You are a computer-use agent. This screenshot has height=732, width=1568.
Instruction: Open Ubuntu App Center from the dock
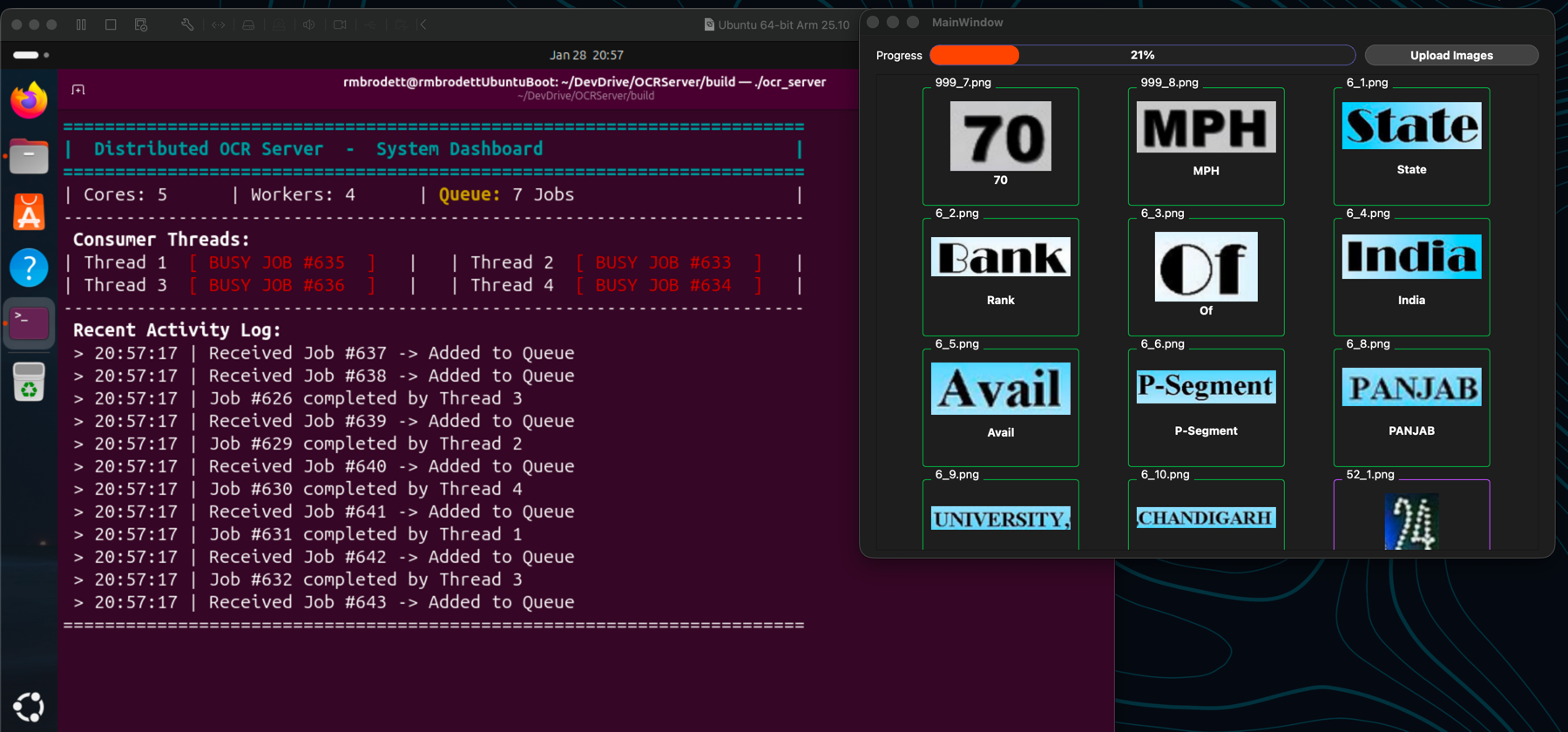click(x=29, y=212)
